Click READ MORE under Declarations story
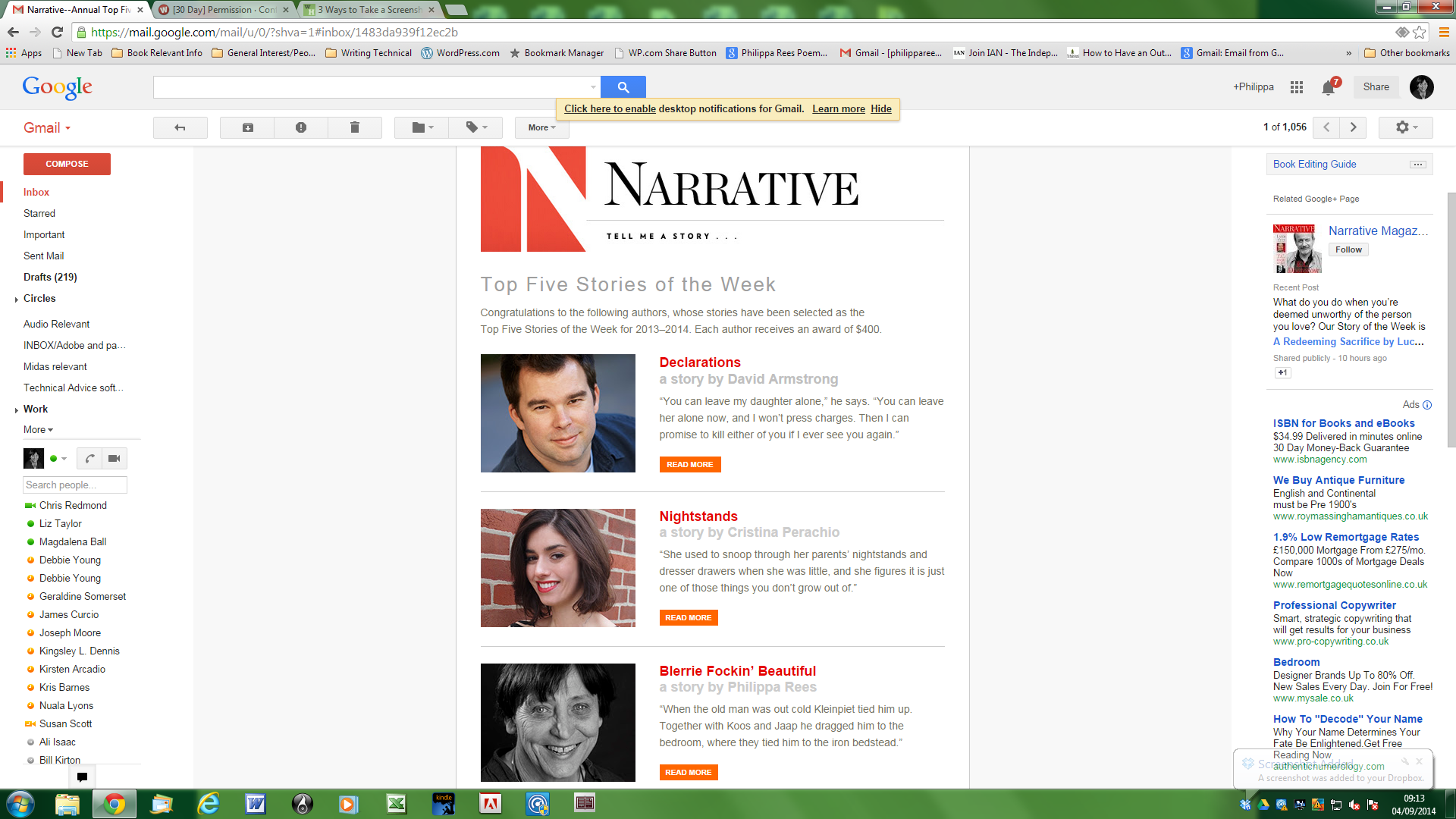 point(689,464)
